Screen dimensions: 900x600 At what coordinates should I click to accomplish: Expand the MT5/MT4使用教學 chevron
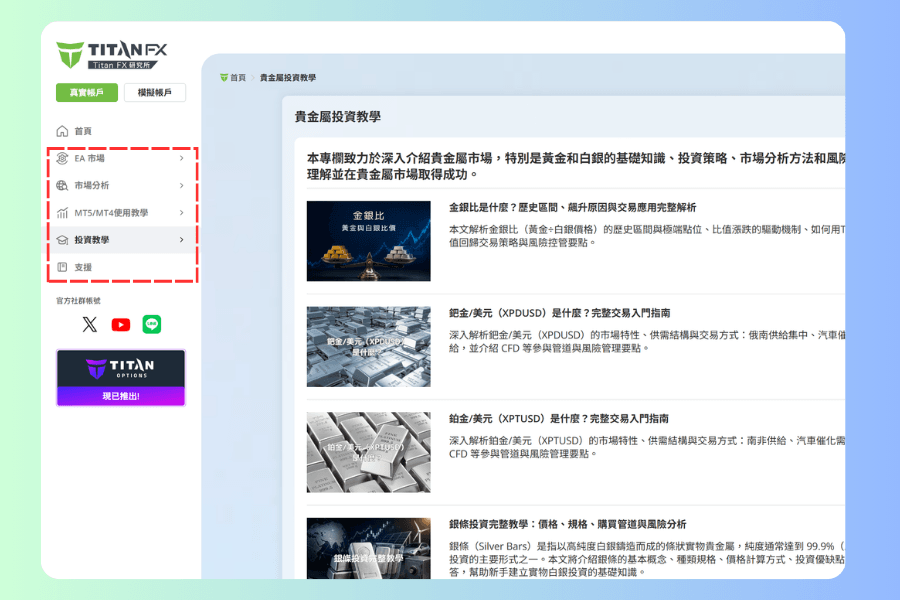click(181, 212)
